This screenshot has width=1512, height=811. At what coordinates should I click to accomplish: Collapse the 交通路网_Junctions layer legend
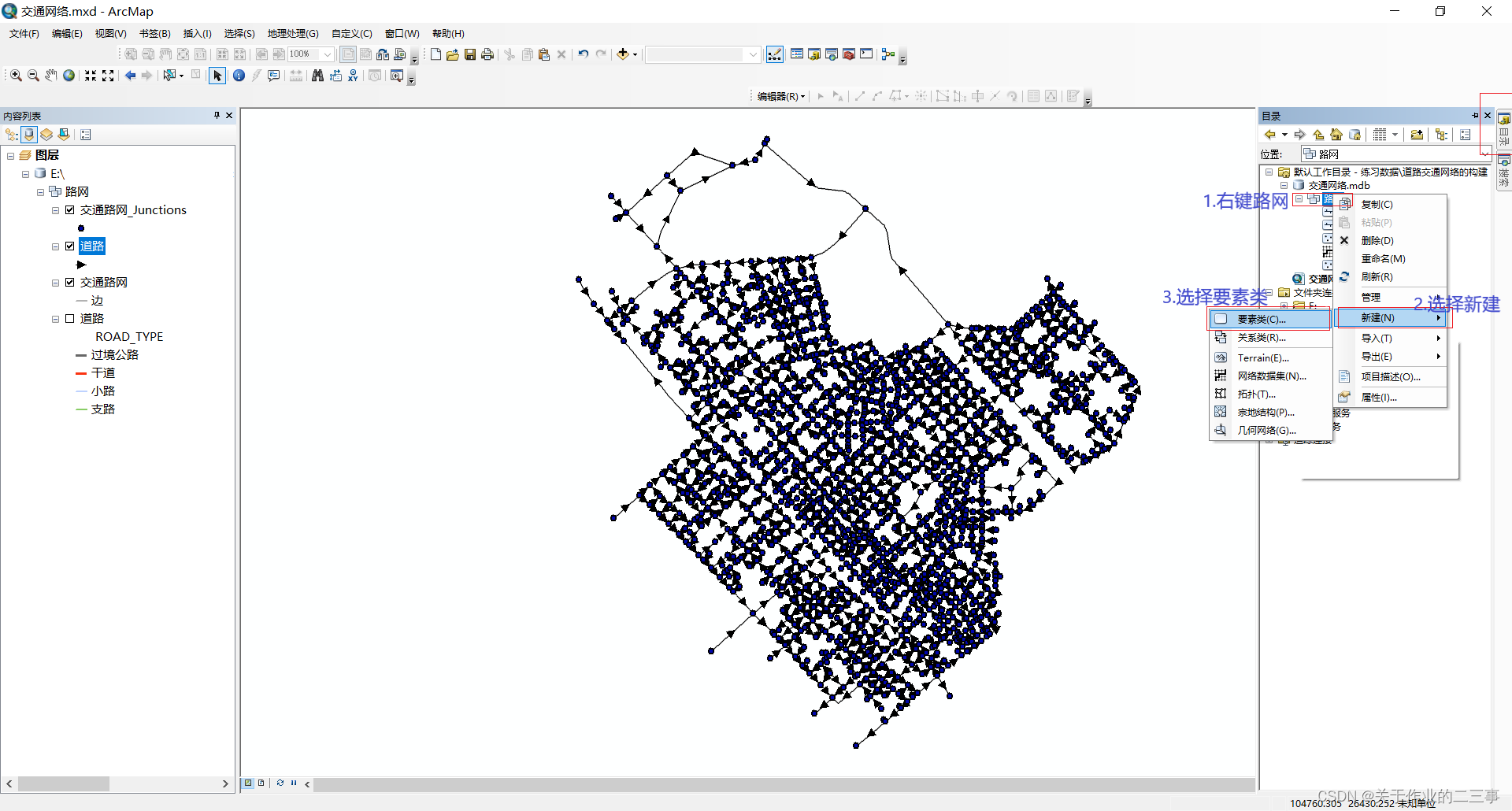point(55,210)
